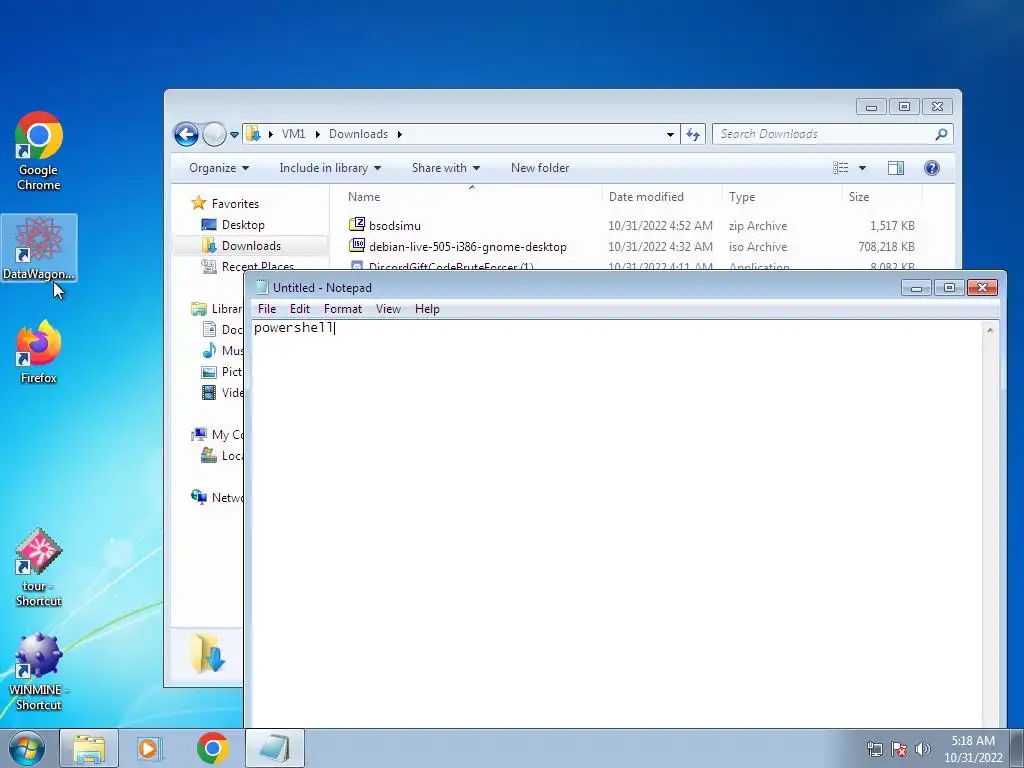Click the VM1 breadcrumb segment
Image resolution: width=1024 pixels, height=768 pixels.
coord(293,134)
